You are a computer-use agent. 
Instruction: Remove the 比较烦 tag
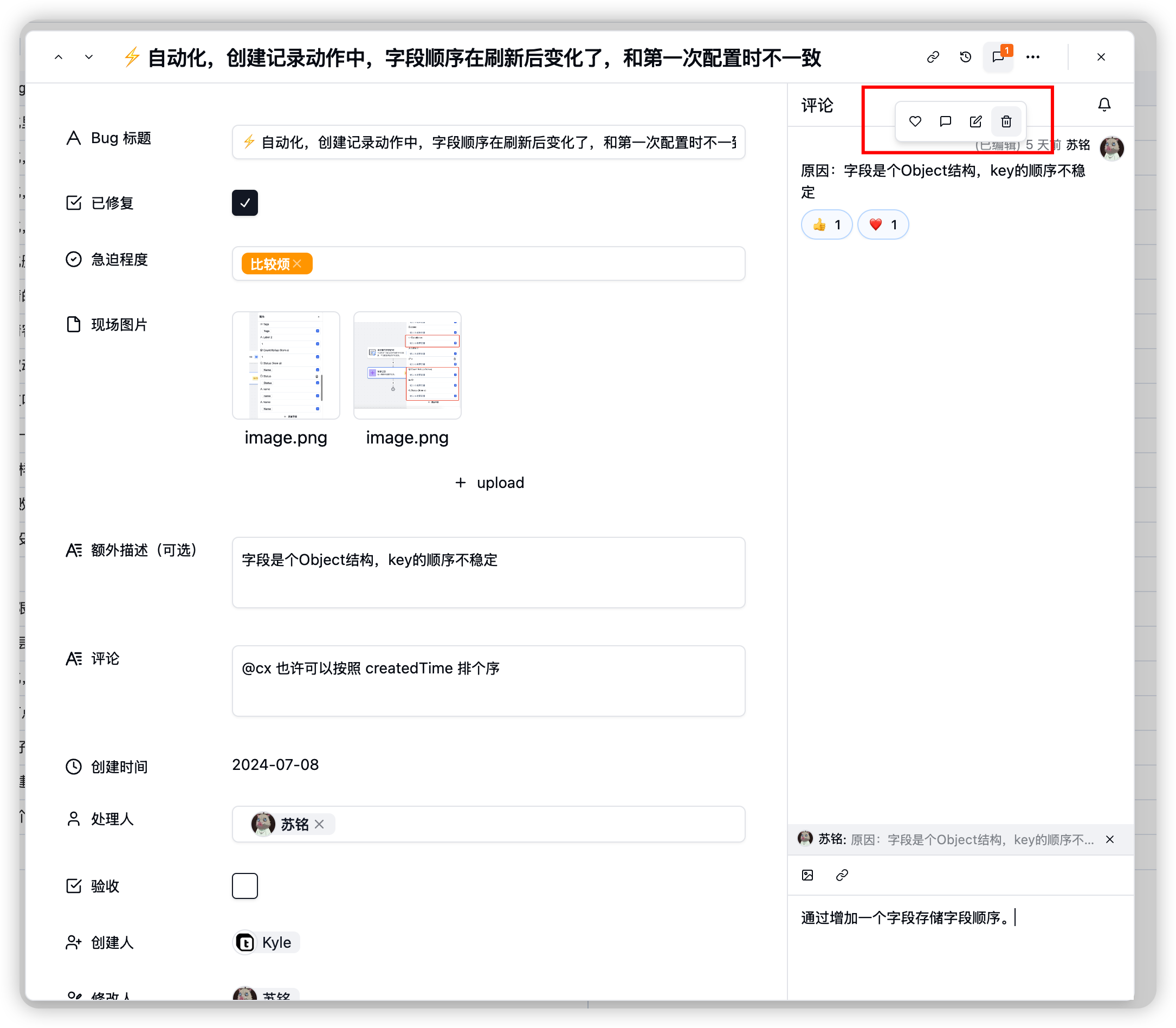tap(298, 264)
